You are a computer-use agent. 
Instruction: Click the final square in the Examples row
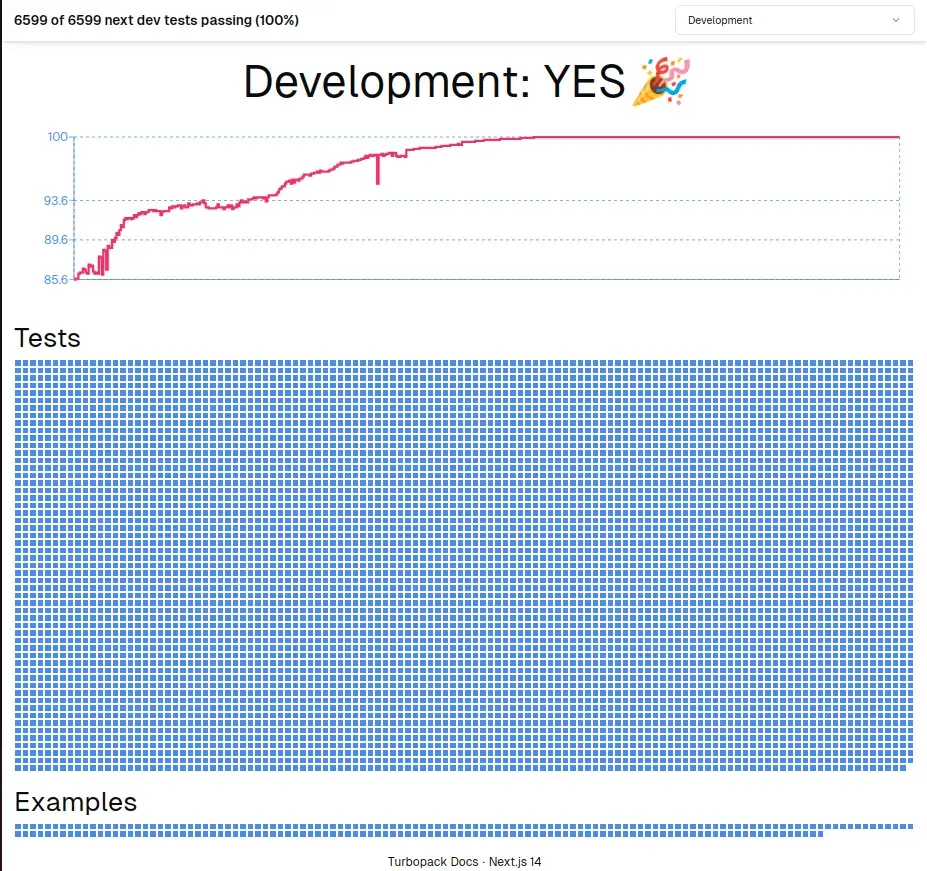[820, 834]
